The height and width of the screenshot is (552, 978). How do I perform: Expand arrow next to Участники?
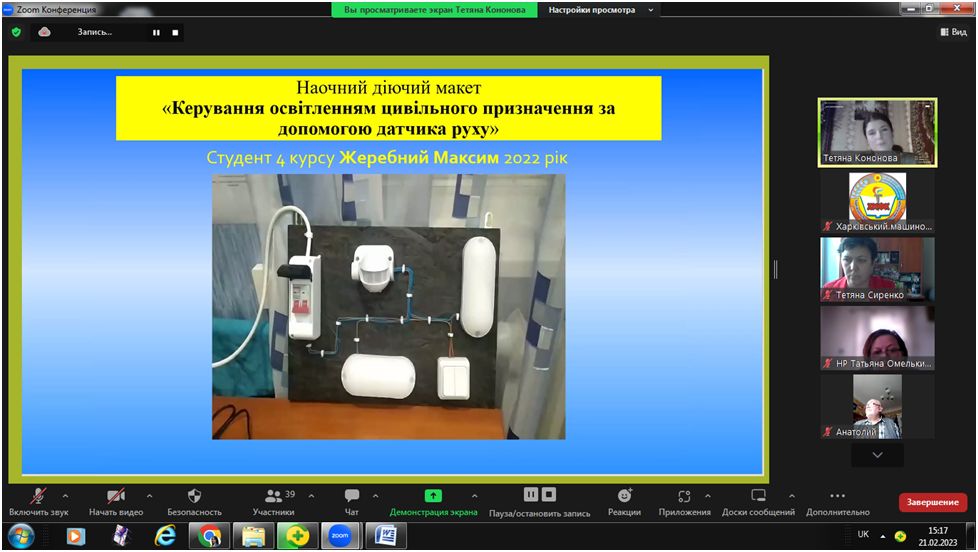tap(311, 496)
